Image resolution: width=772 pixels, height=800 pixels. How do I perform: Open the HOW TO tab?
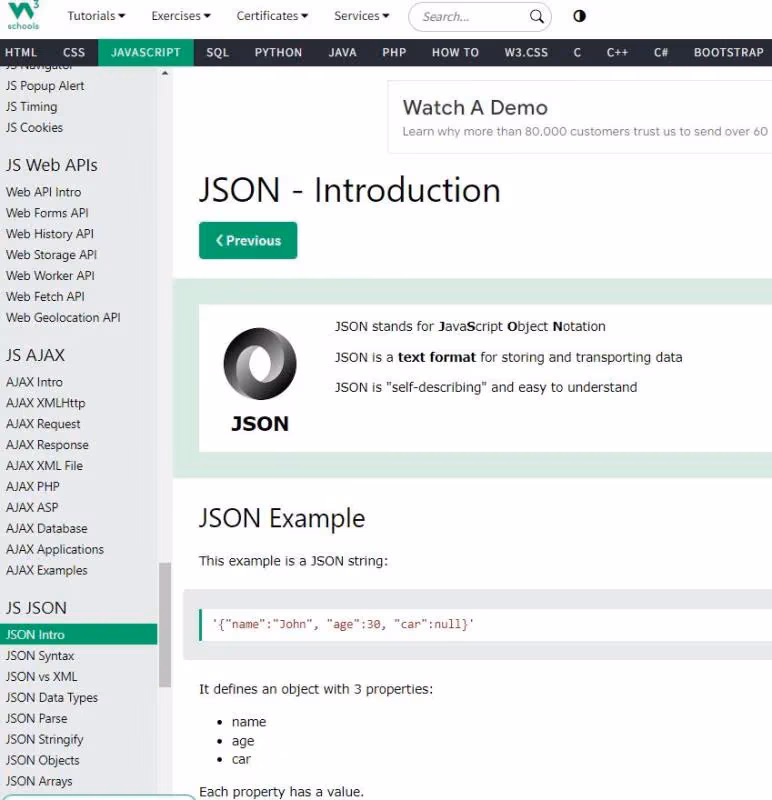[455, 53]
